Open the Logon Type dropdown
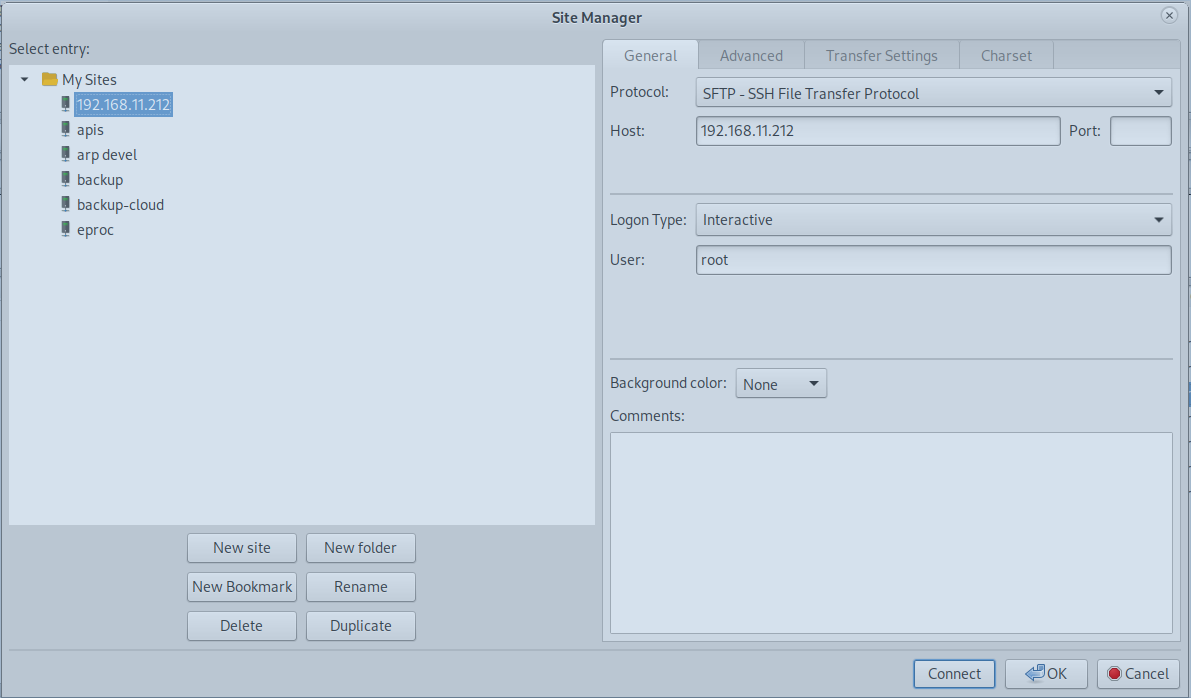 click(x=933, y=220)
